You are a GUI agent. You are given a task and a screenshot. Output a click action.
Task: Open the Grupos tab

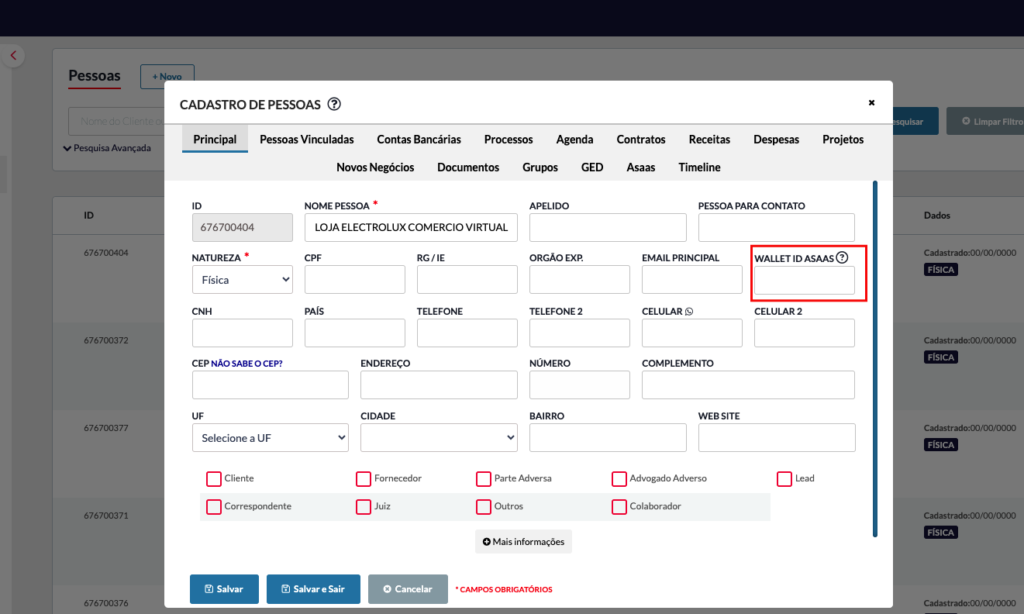[x=540, y=167]
